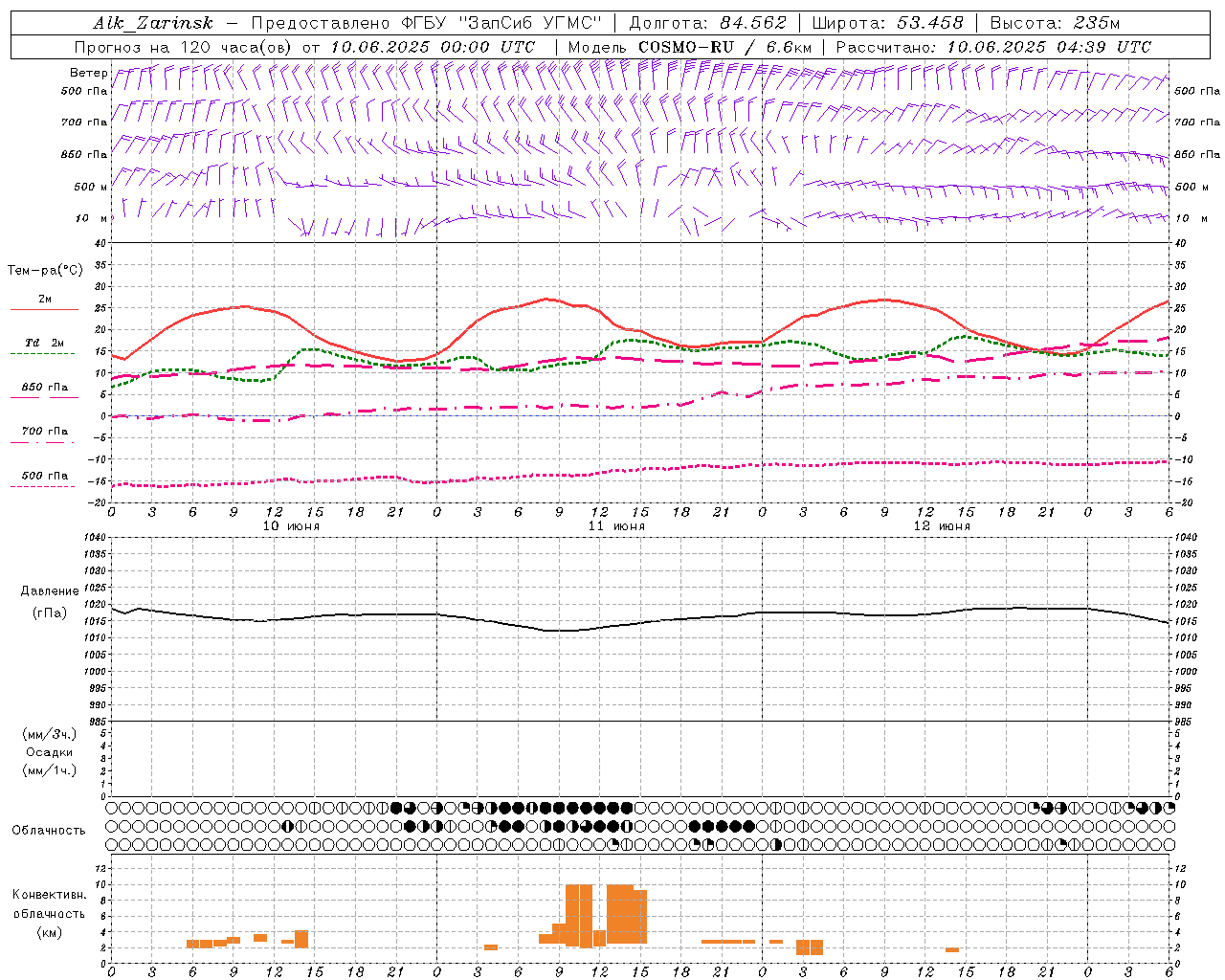Click the 'Широта: 53.458' latitude value
This screenshot has width=1225, height=980.
(887, 23)
